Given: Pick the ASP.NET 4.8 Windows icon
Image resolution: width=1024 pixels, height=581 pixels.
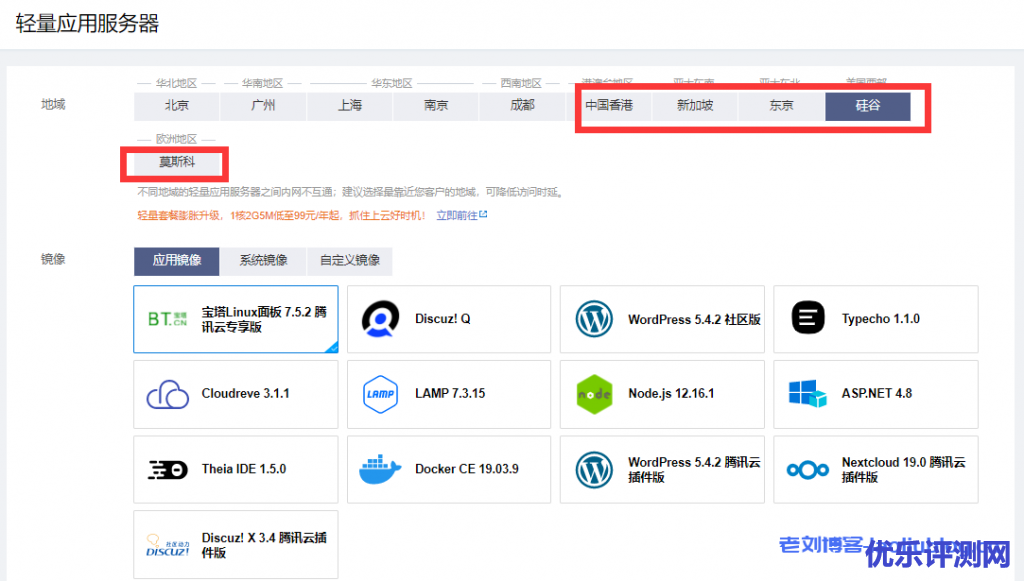Looking at the screenshot, I should click(x=808, y=394).
